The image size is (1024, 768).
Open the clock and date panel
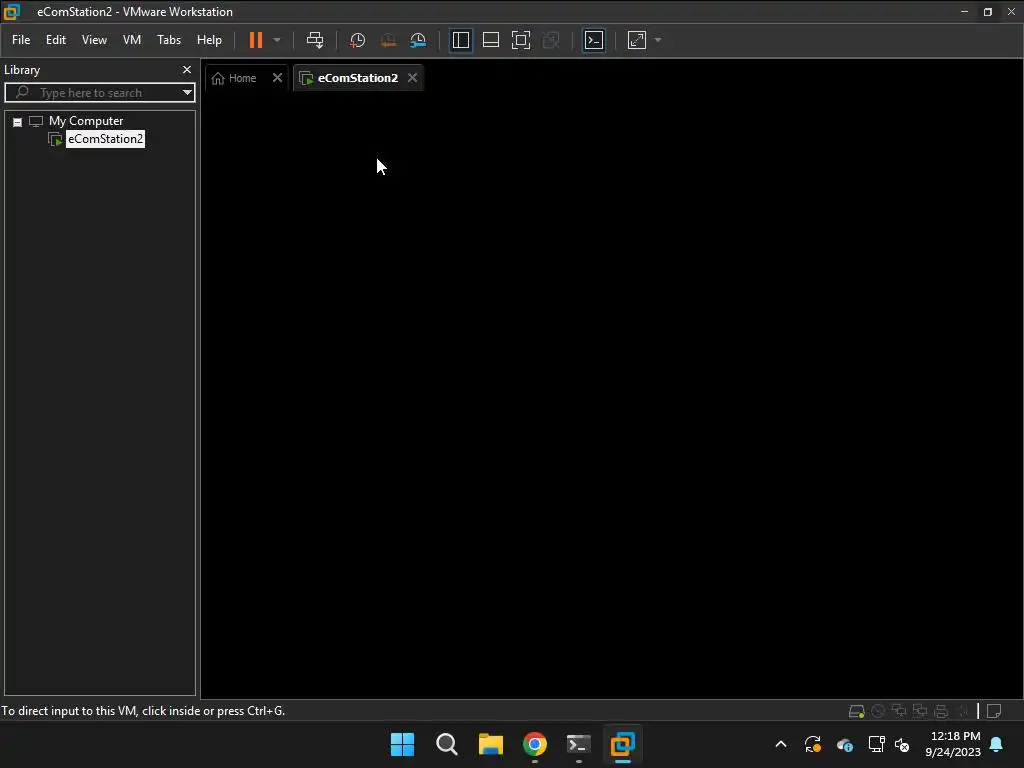point(953,744)
